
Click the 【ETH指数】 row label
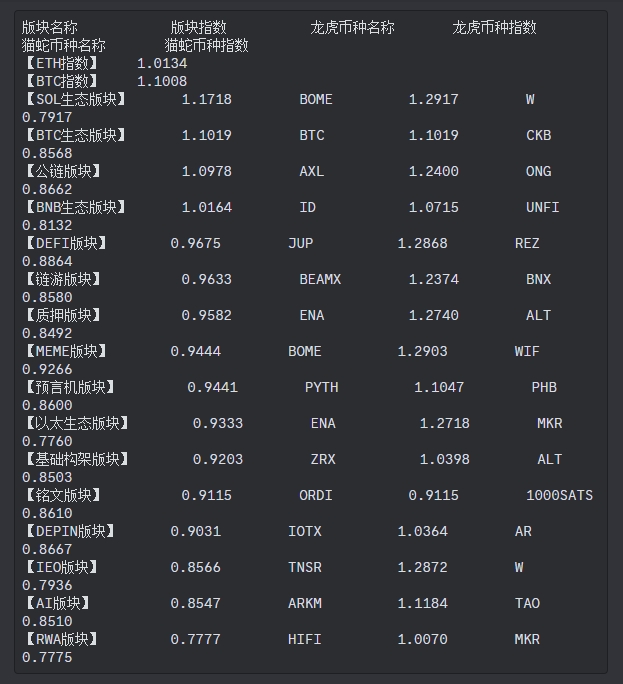(61, 63)
